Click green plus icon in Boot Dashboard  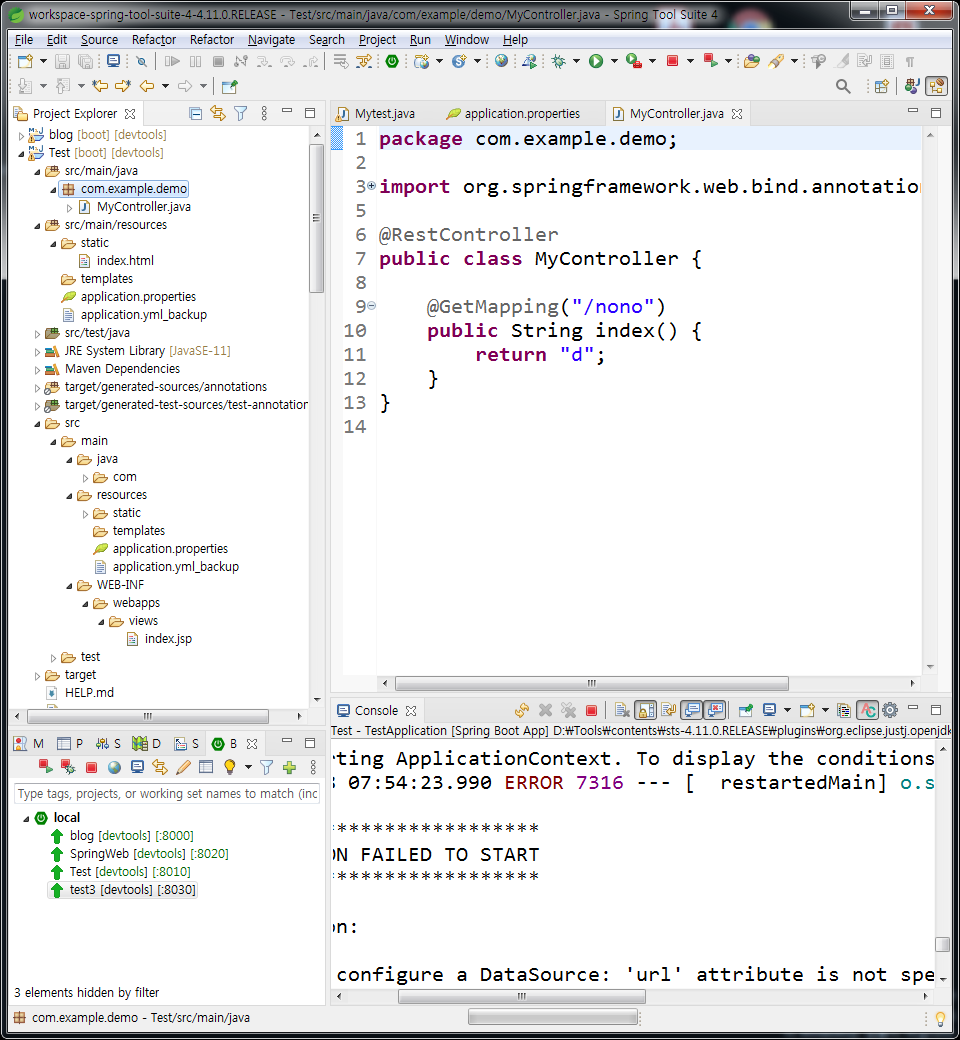[x=289, y=767]
